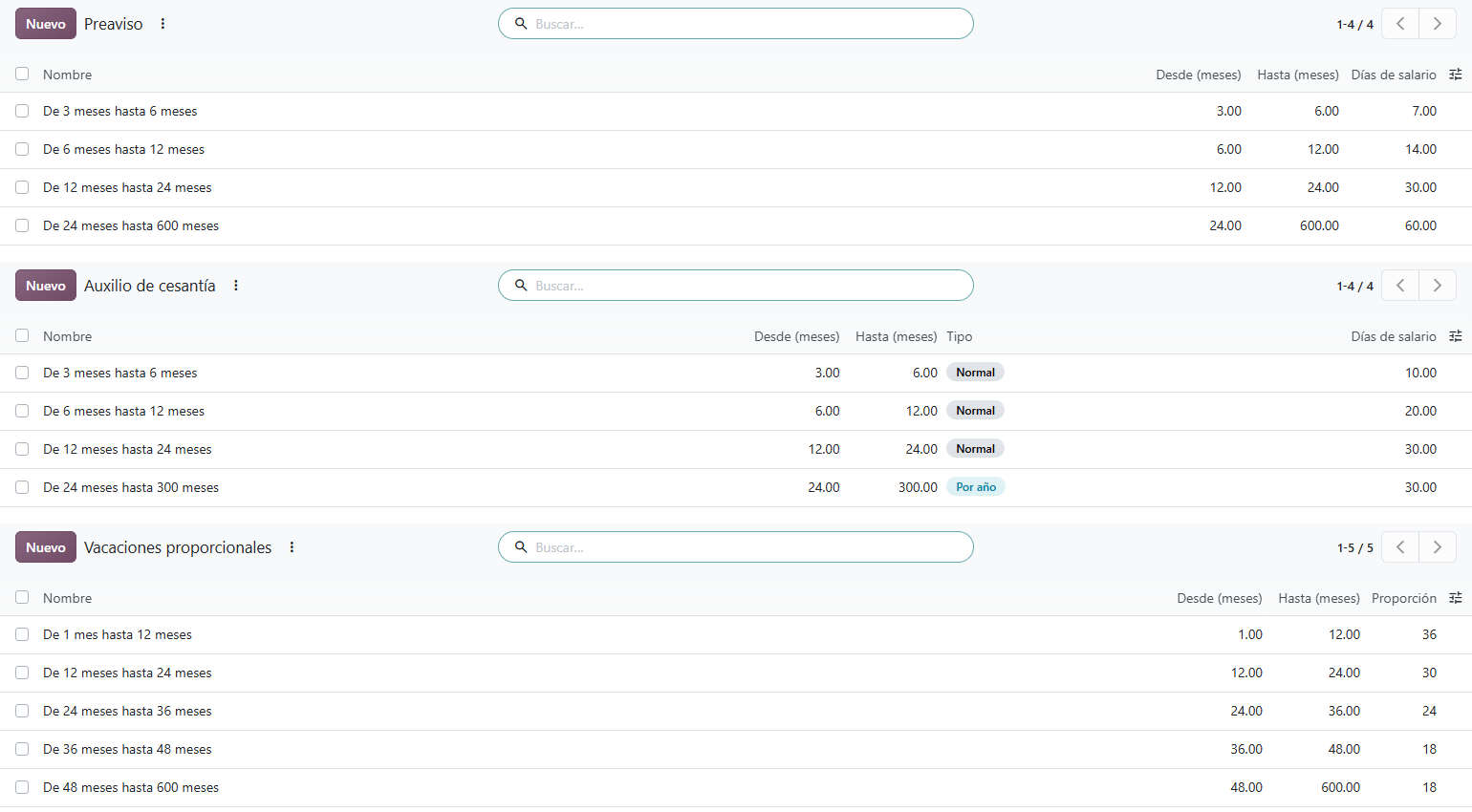
Task: Go to next page in Auxilio de cesantía list
Action: [x=1438, y=286]
